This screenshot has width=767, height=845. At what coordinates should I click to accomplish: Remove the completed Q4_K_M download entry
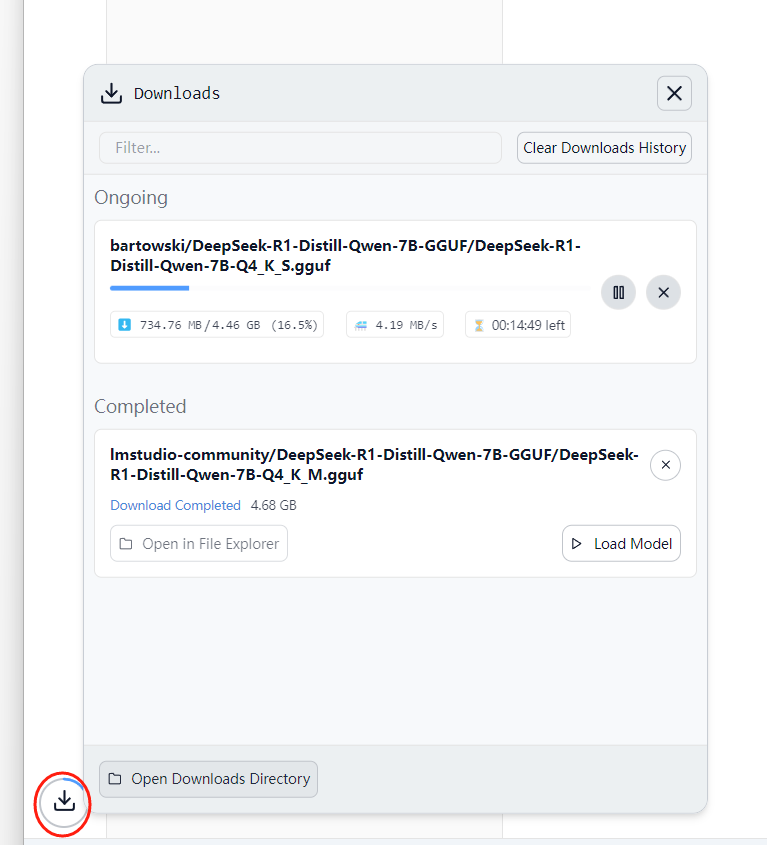point(666,465)
